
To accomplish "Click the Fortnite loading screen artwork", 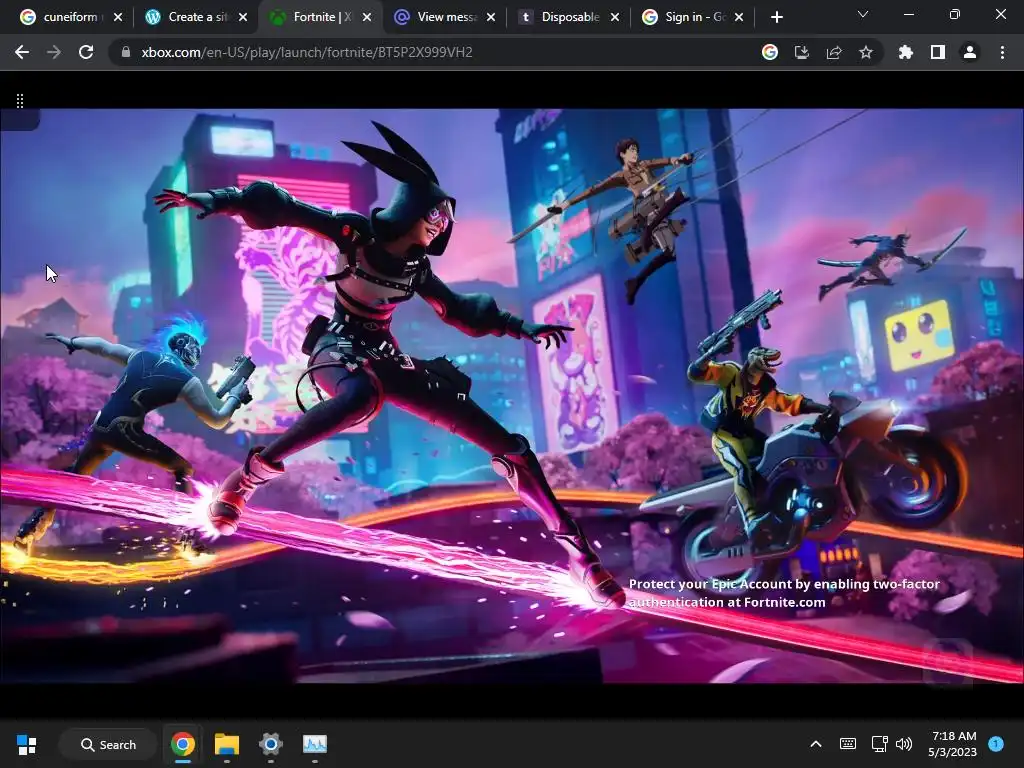I will coord(512,396).
